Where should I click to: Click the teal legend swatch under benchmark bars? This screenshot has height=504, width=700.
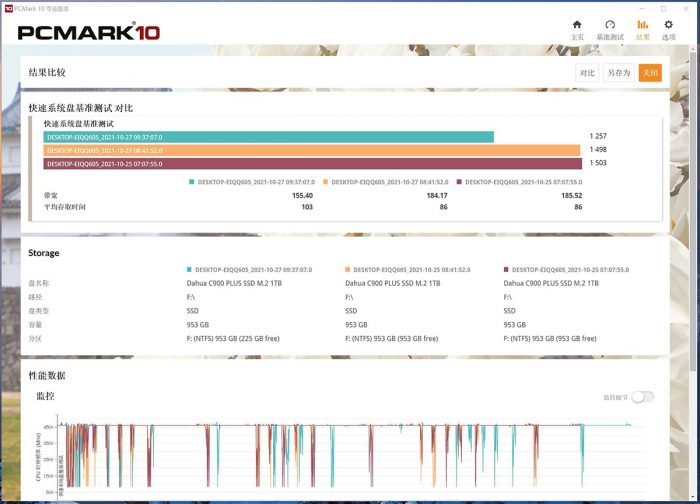click(x=191, y=182)
